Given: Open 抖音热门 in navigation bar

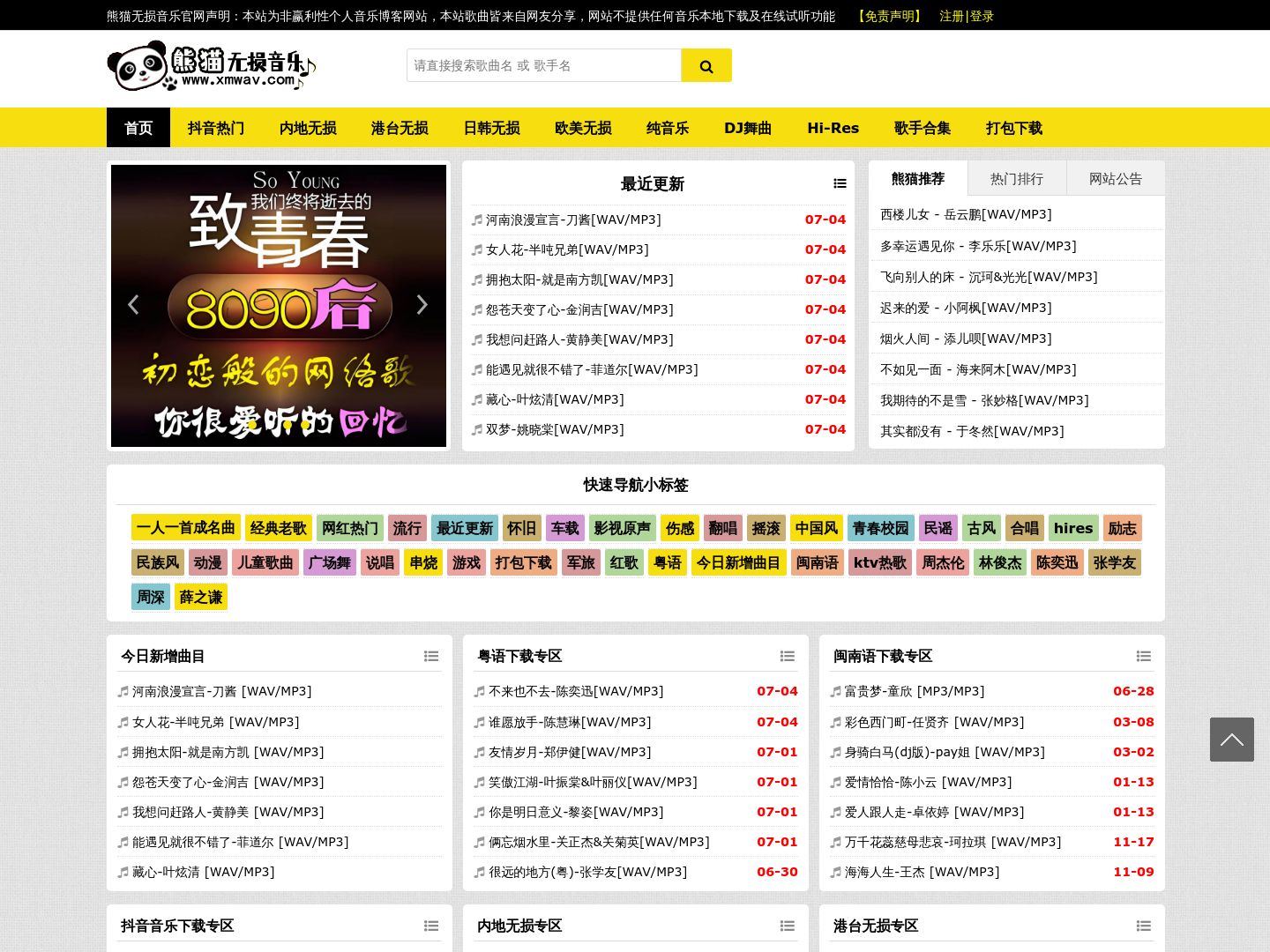Looking at the screenshot, I should (216, 128).
